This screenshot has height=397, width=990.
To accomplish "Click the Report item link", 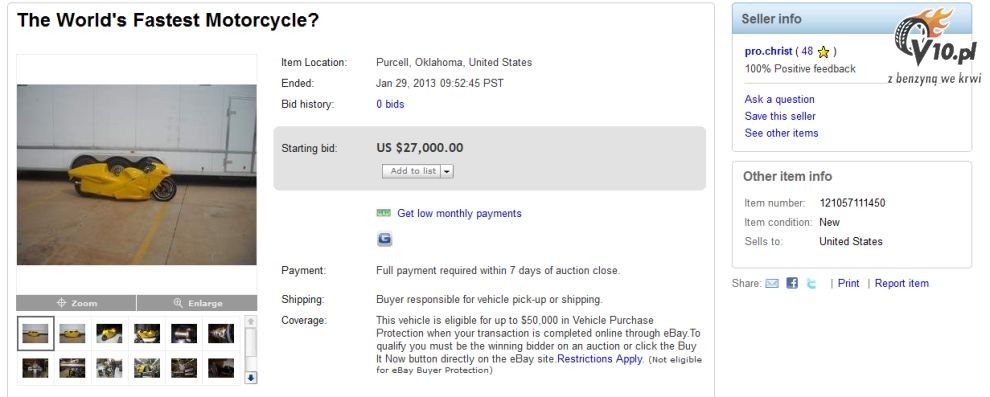I will coord(902,283).
